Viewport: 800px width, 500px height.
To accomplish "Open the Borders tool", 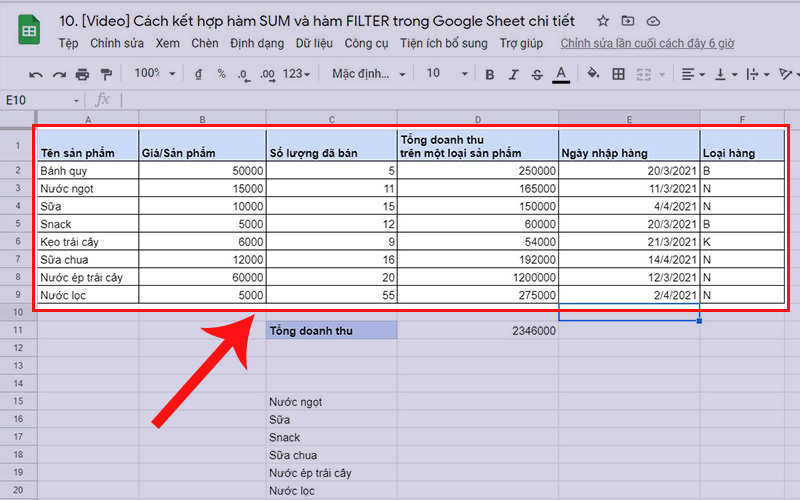I will pyautogui.click(x=618, y=74).
